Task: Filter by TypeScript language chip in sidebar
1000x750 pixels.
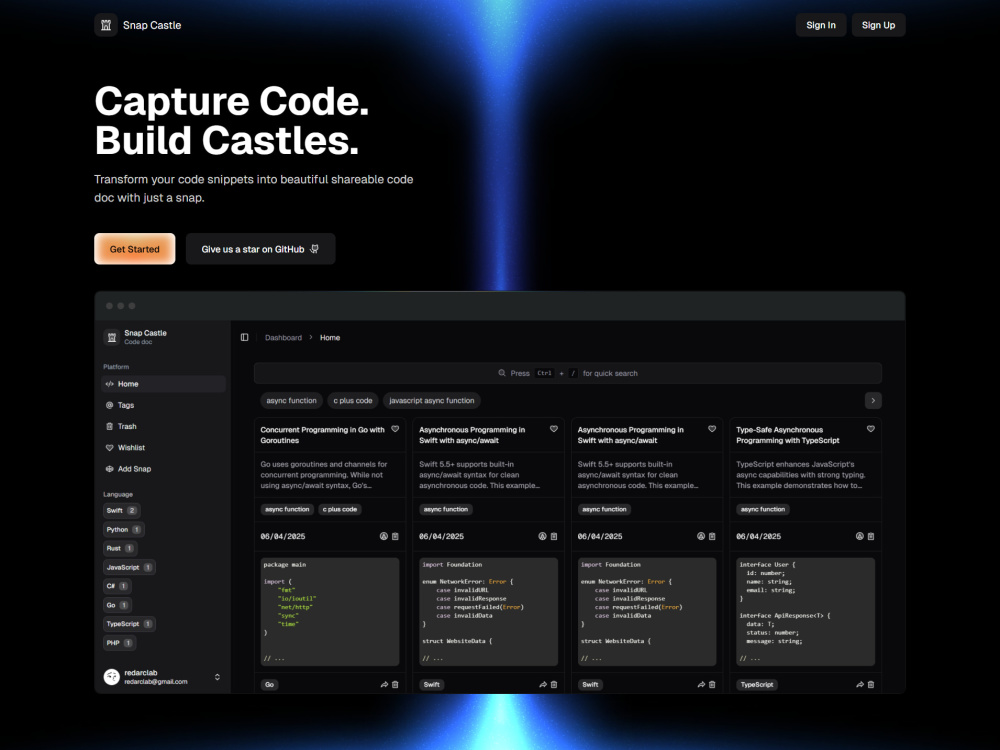Action: (x=129, y=624)
